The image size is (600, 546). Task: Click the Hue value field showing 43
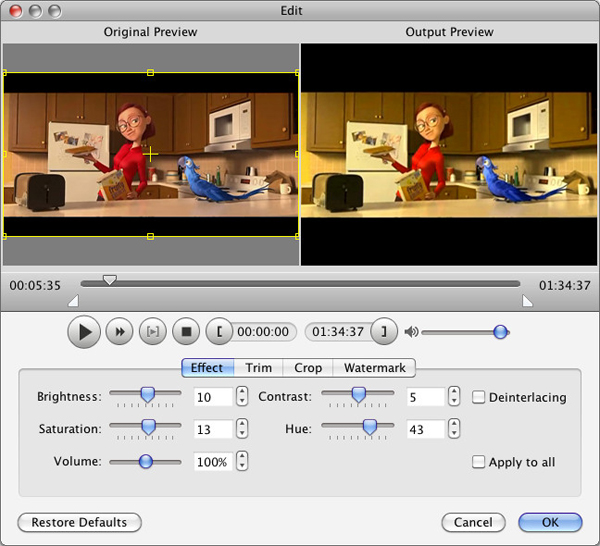(x=426, y=429)
